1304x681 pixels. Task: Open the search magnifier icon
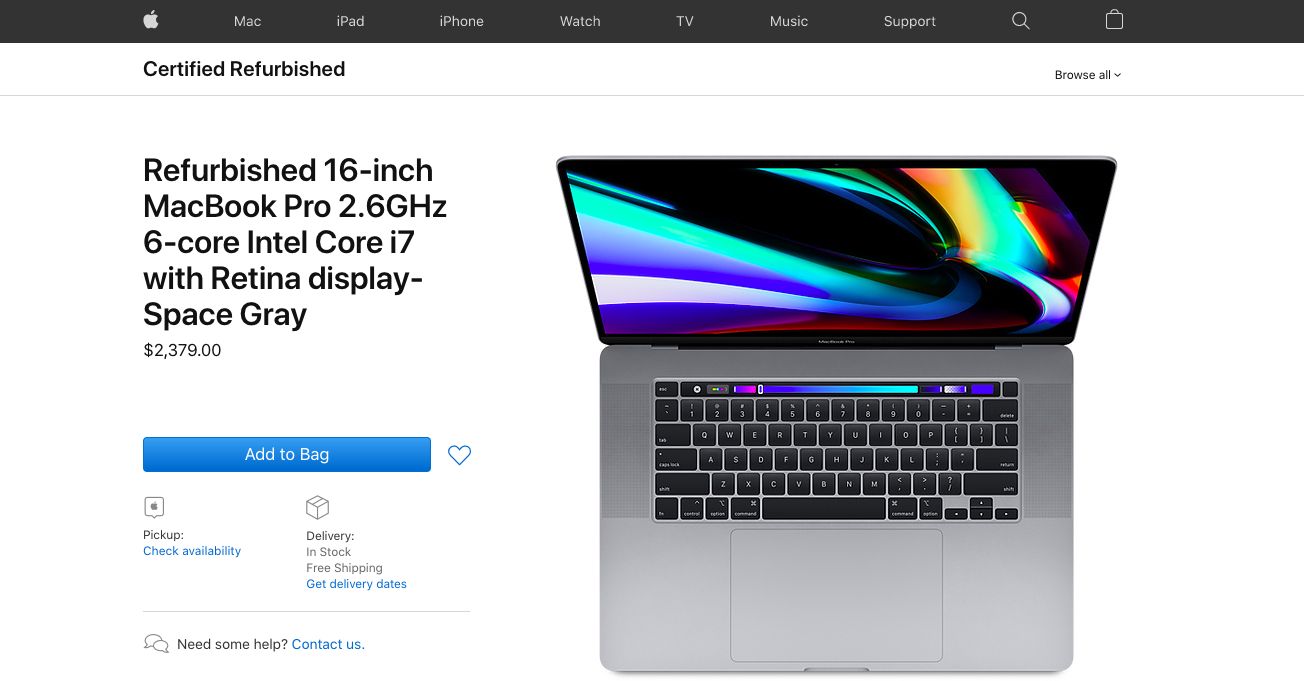[1020, 21]
